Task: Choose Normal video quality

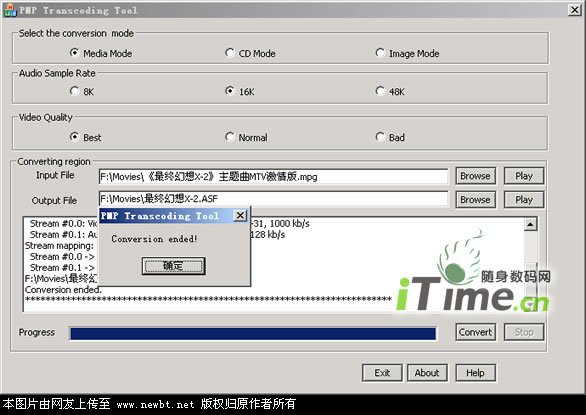Action: (x=230, y=137)
